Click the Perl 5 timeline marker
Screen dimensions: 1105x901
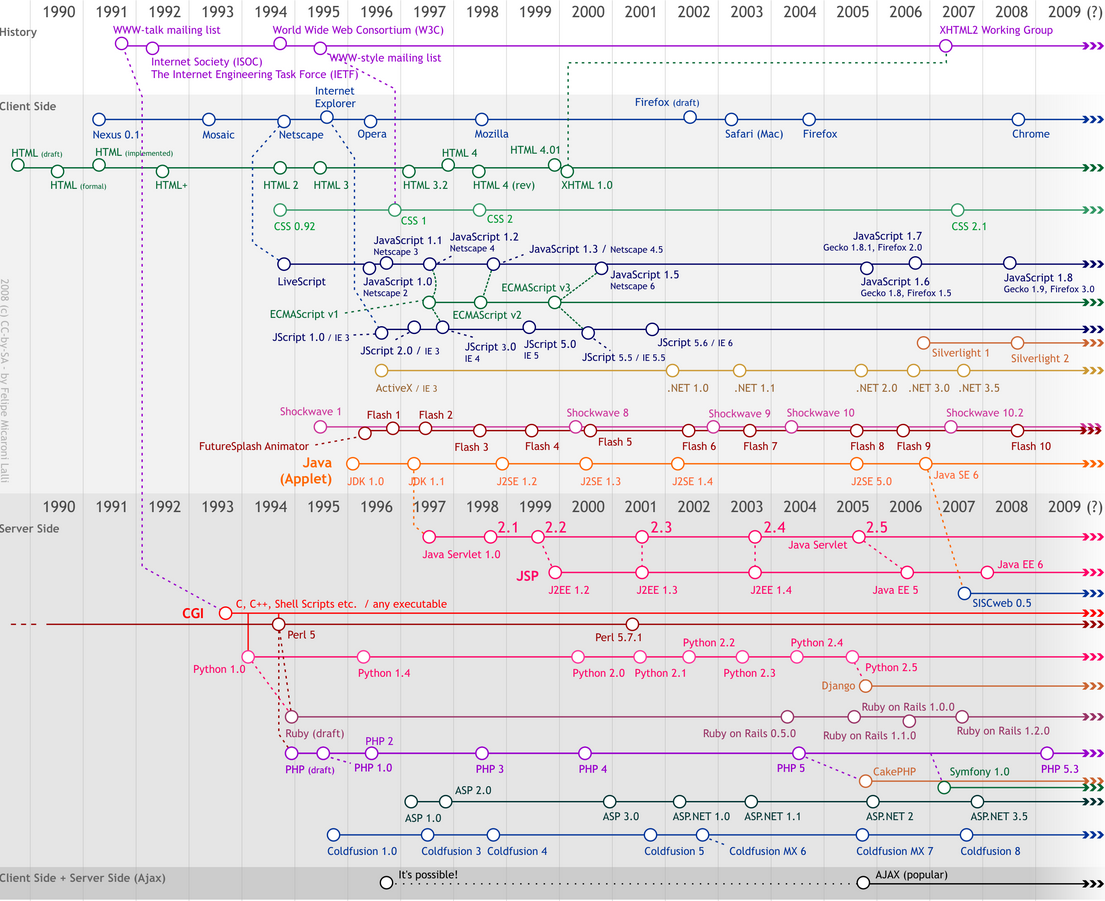pyautogui.click(x=278, y=624)
